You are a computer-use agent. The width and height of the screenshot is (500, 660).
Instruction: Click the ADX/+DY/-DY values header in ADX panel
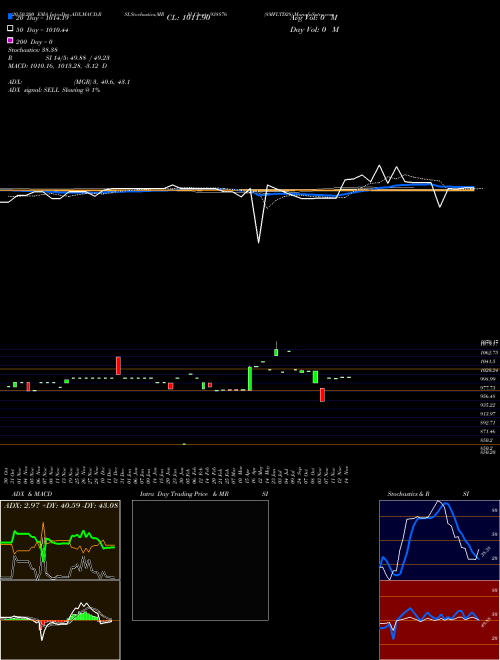click(x=60, y=505)
